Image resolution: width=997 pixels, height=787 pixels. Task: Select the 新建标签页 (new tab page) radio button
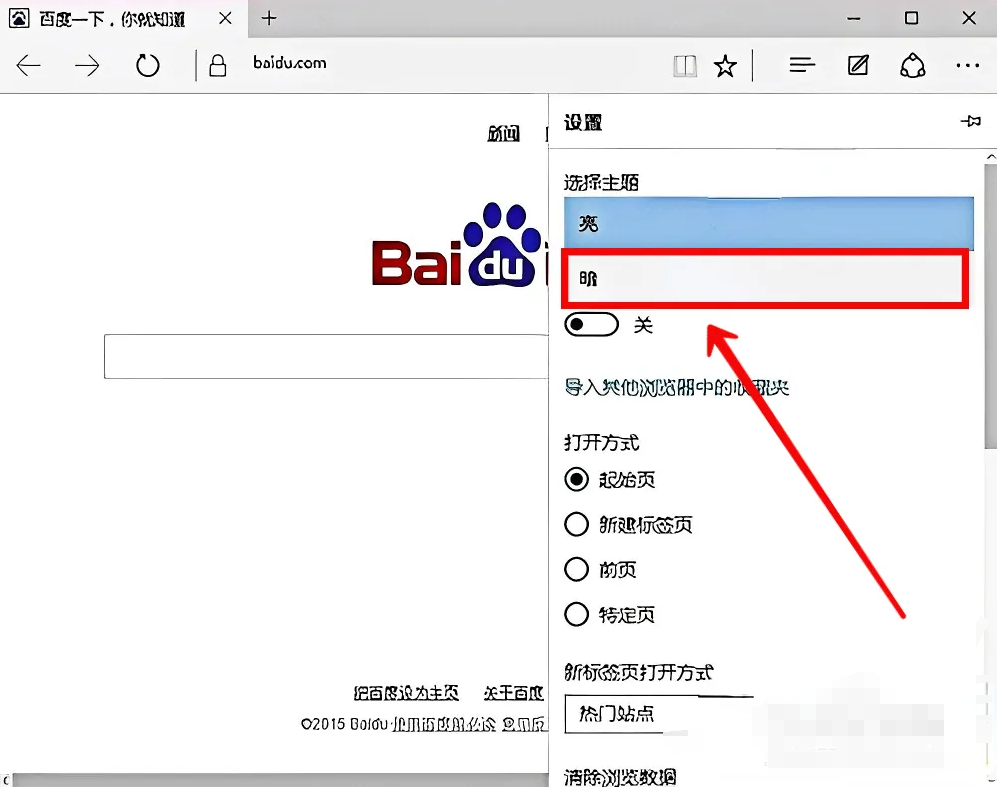pos(576,524)
